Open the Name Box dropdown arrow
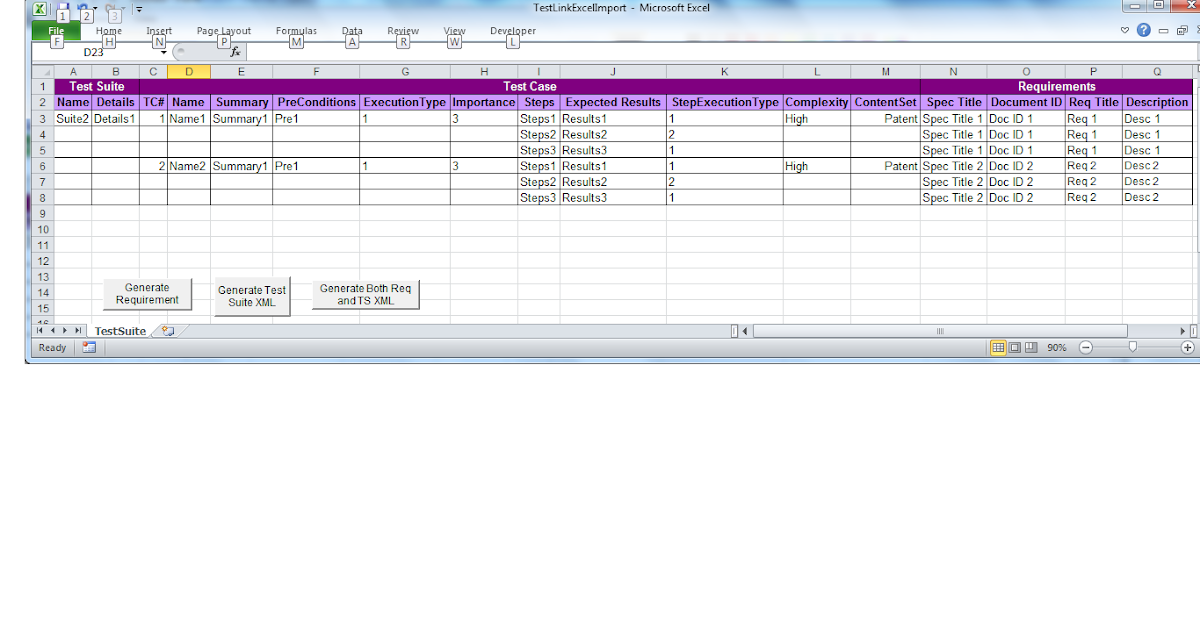Image resolution: width=1200 pixels, height=630 pixels. pos(163,51)
